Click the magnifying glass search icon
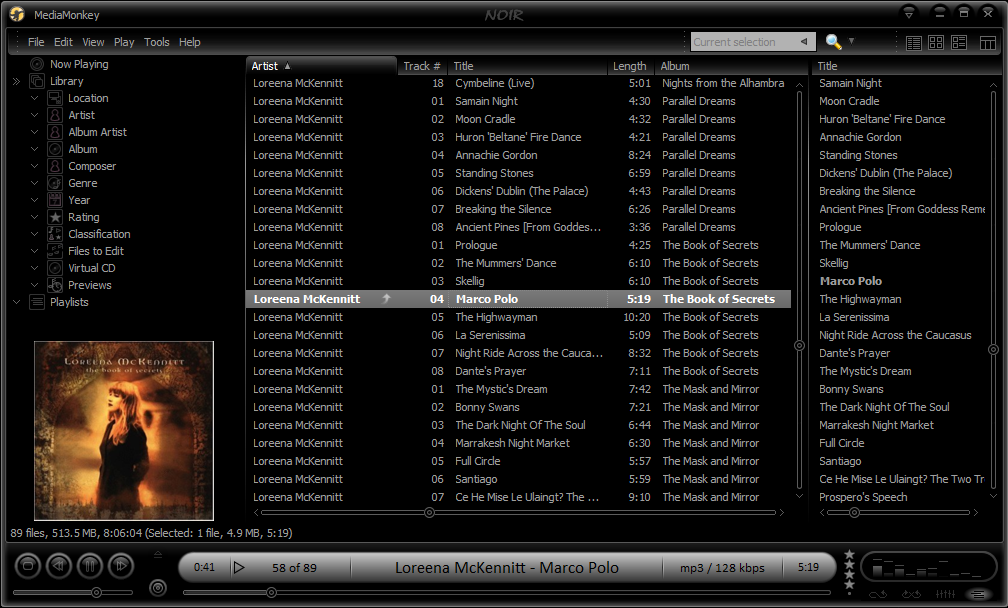1008x608 pixels. click(833, 42)
